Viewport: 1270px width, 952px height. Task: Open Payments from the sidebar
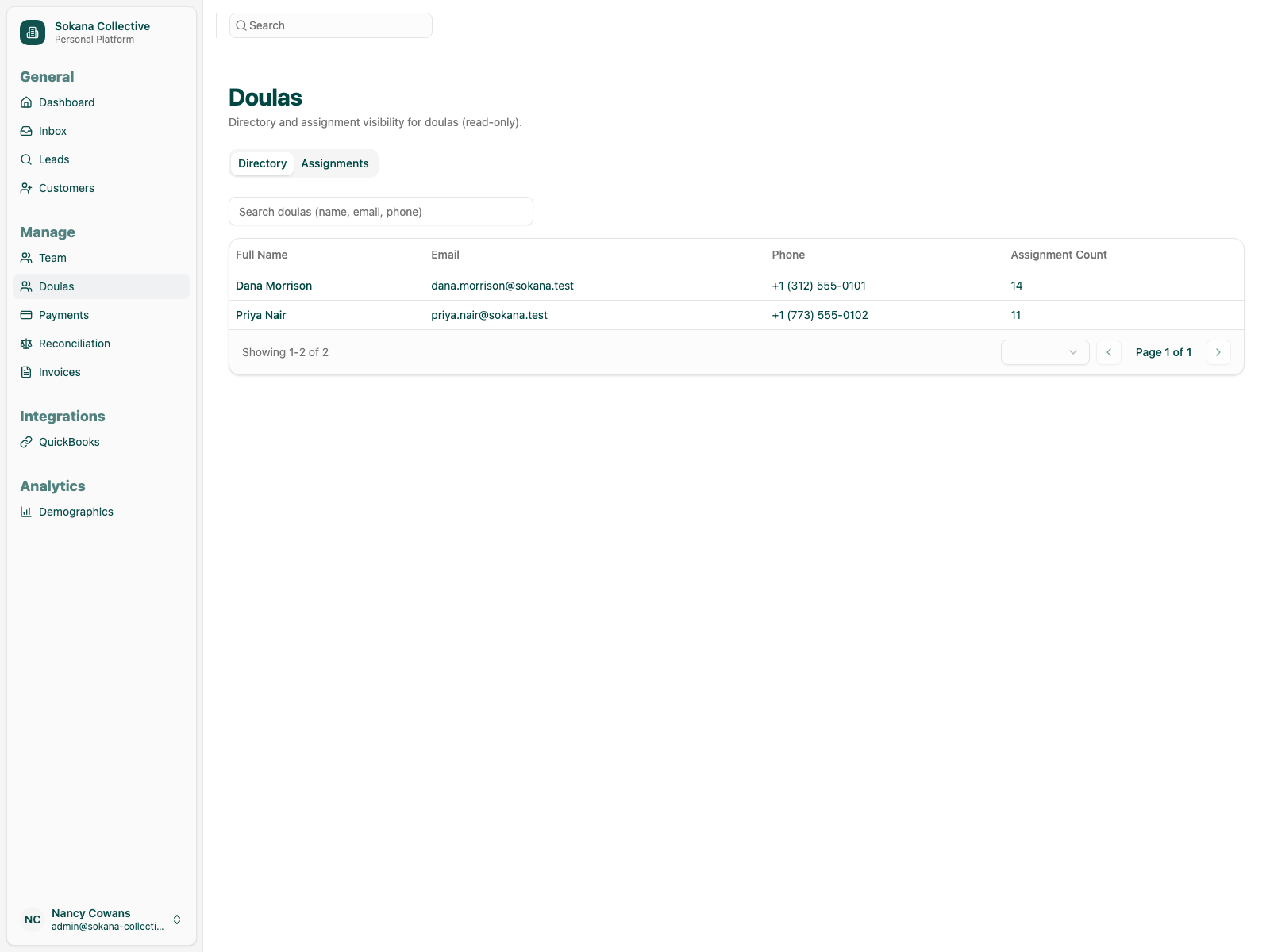102,315
